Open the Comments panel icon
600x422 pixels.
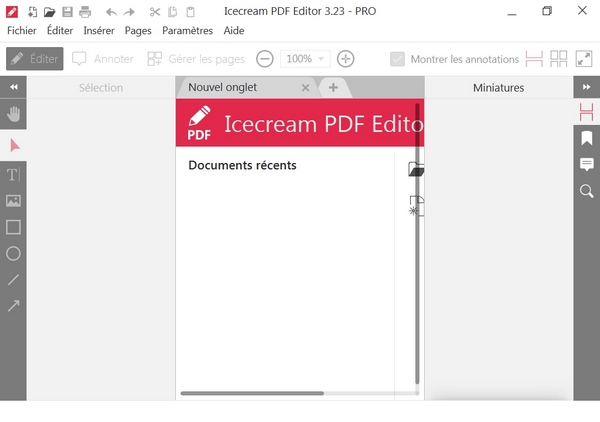587,165
